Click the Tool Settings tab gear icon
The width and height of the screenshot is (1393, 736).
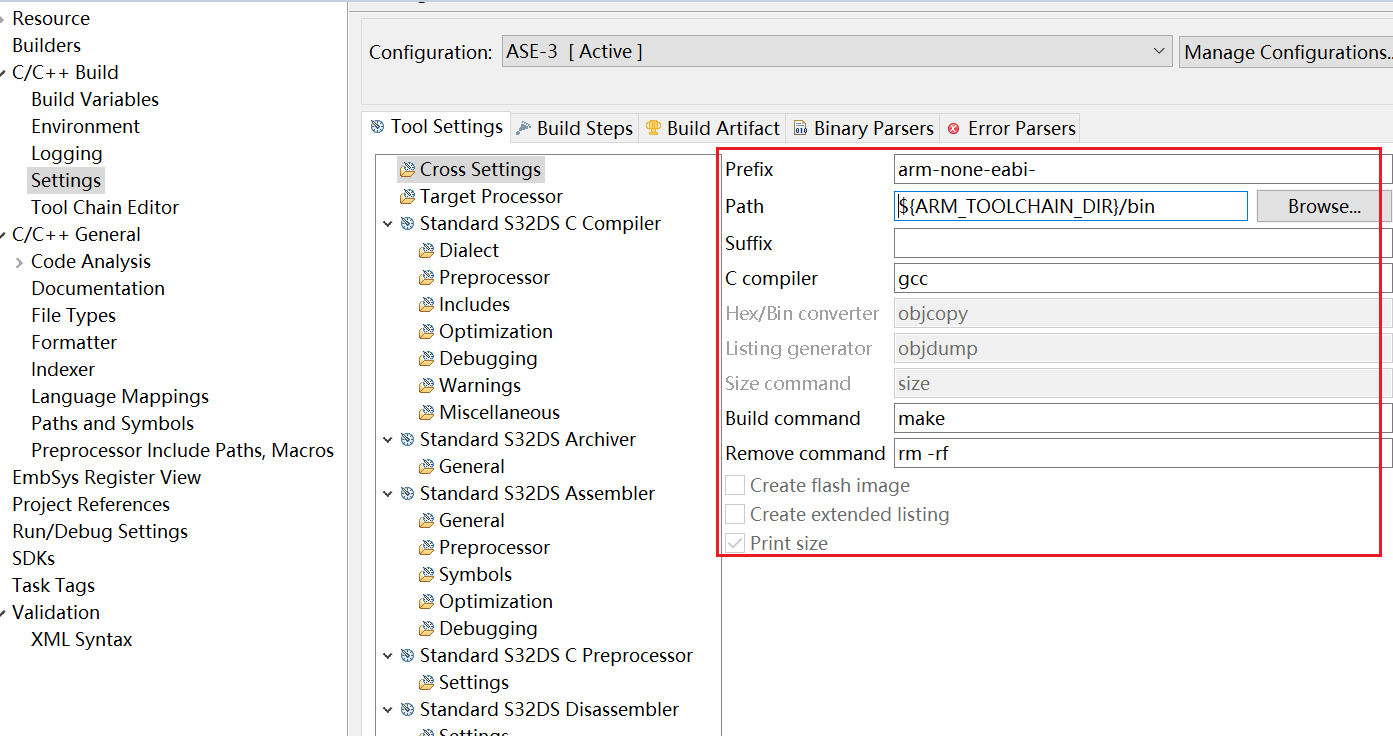pos(377,127)
